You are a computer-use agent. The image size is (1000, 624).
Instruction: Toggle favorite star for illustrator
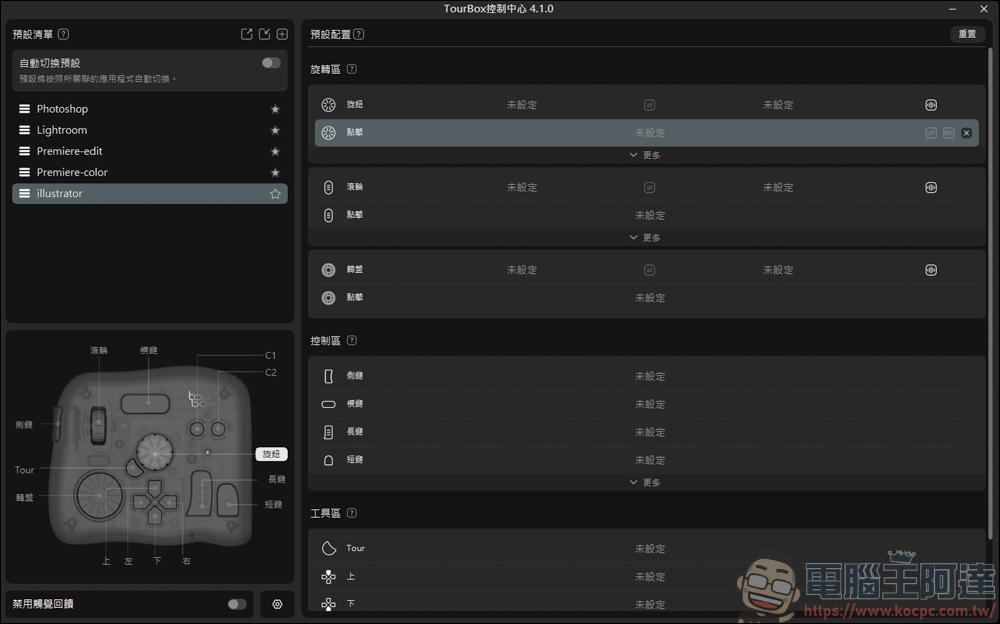(276, 193)
